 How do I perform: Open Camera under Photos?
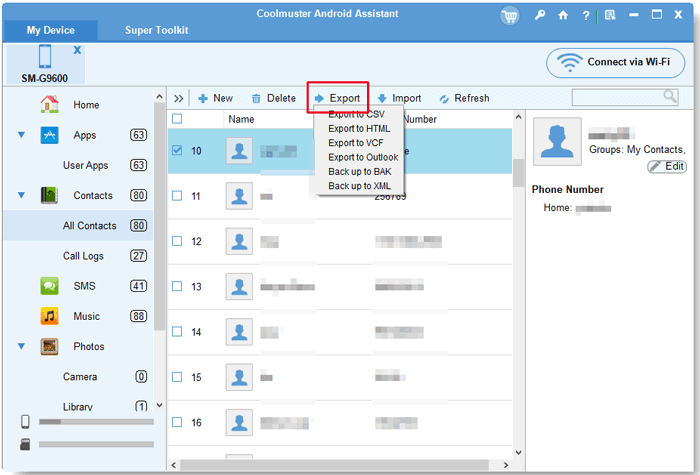[80, 377]
